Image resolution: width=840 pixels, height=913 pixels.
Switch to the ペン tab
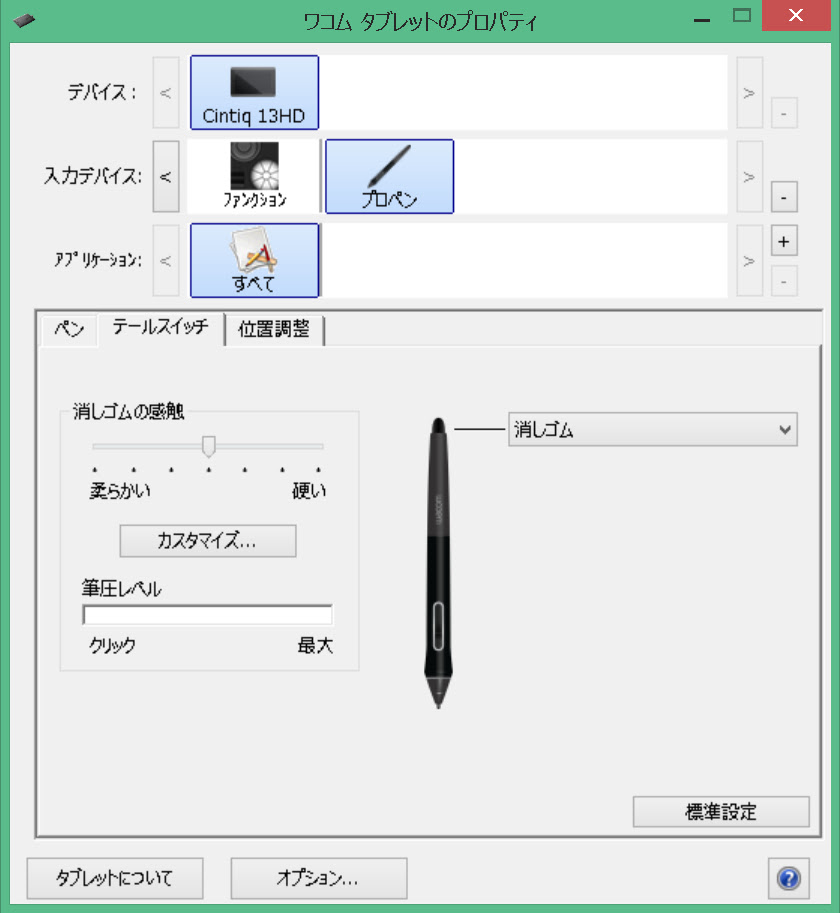(x=69, y=329)
